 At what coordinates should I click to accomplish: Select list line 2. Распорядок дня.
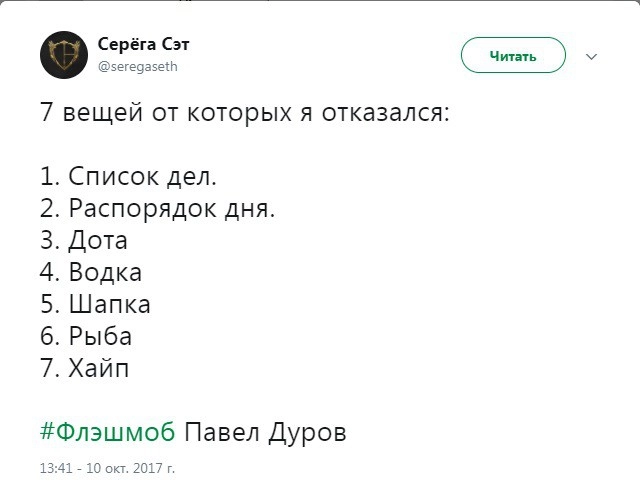157,209
